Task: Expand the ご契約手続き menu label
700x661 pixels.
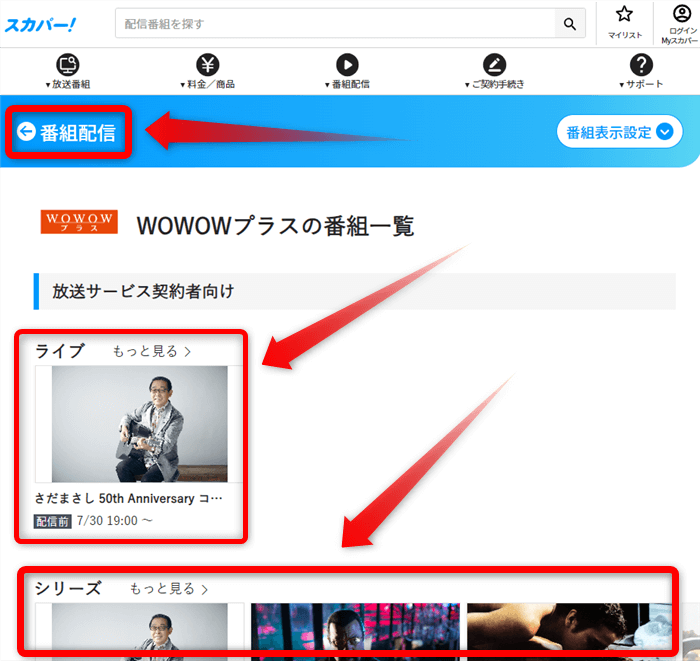Action: point(495,84)
